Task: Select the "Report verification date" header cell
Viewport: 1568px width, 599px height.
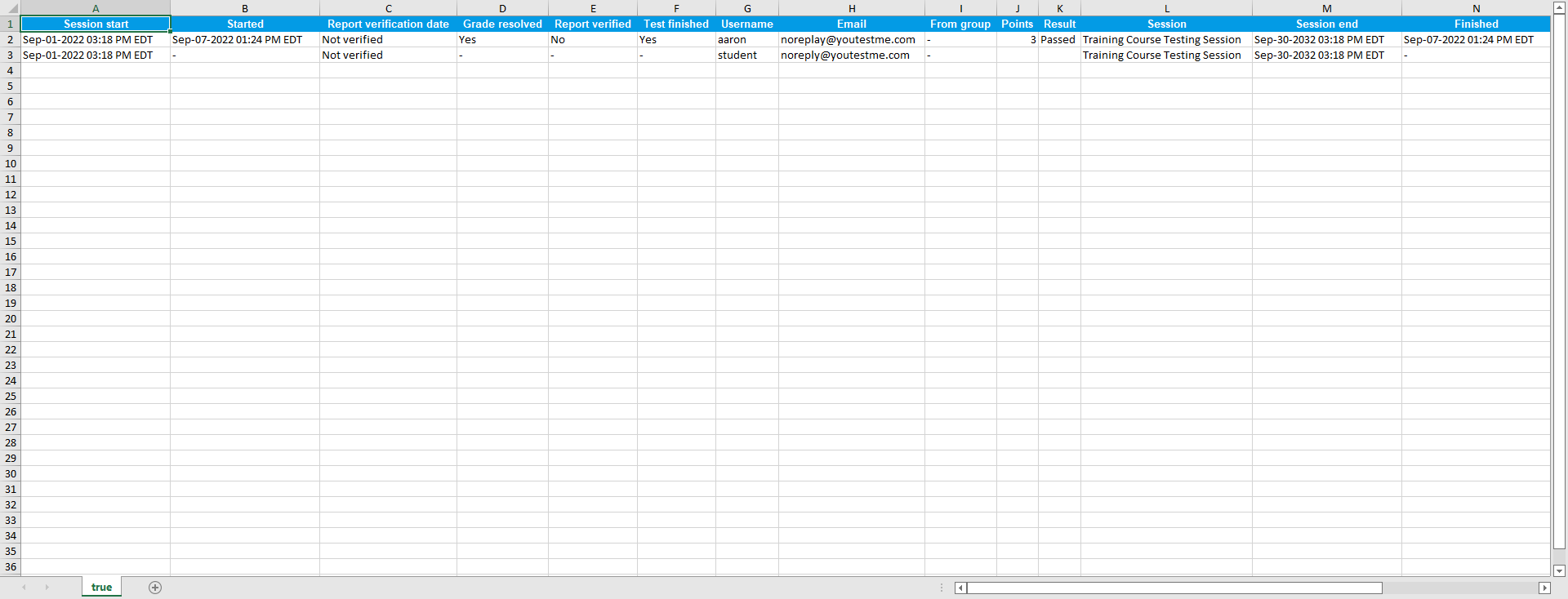Action: pyautogui.click(x=389, y=24)
